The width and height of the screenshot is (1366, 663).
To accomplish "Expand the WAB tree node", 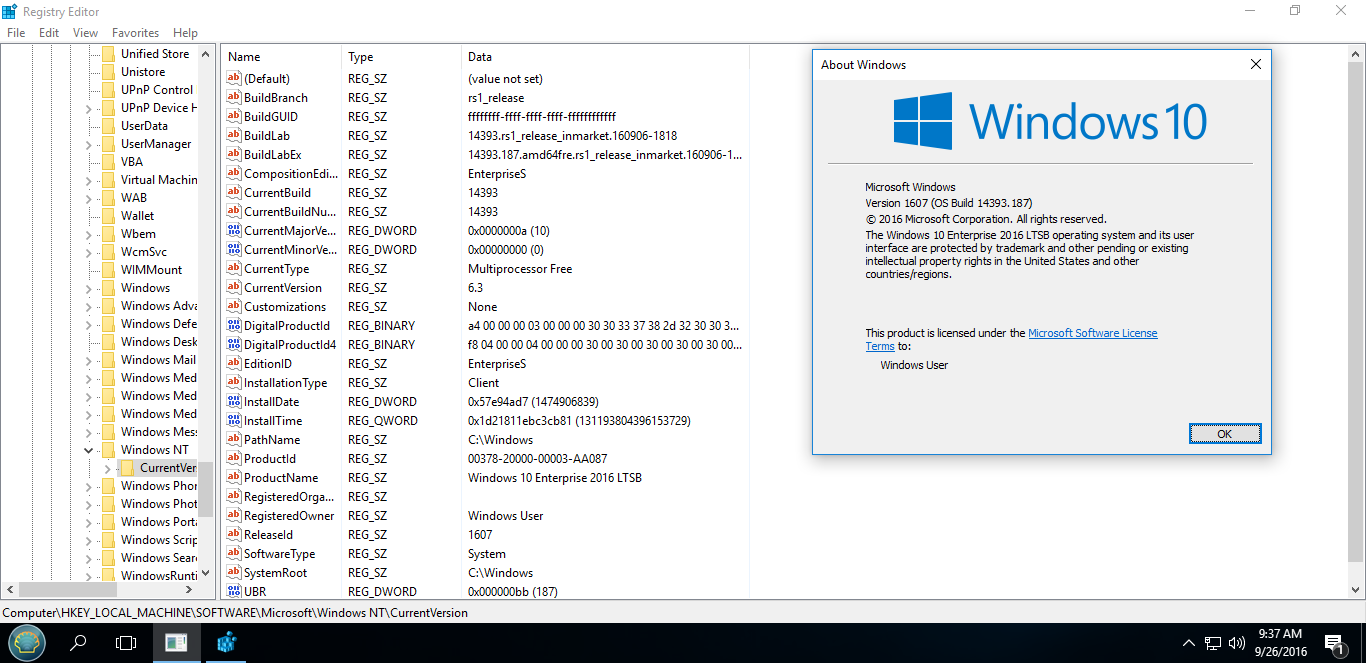I will click(88, 198).
